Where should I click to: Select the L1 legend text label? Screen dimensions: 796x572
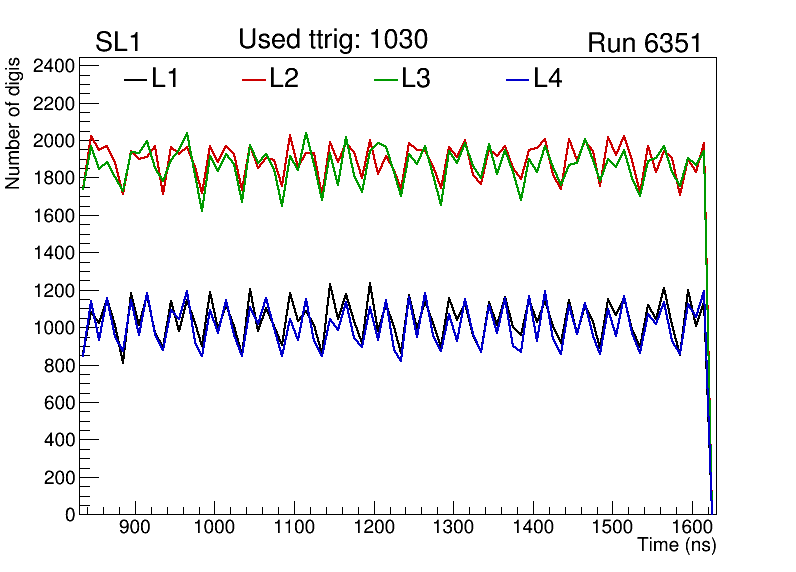165,79
